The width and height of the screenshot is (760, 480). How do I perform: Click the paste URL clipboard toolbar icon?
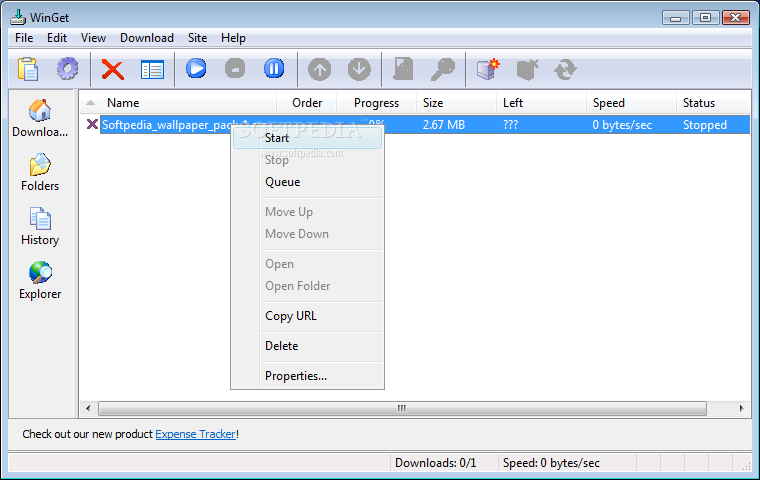point(28,69)
